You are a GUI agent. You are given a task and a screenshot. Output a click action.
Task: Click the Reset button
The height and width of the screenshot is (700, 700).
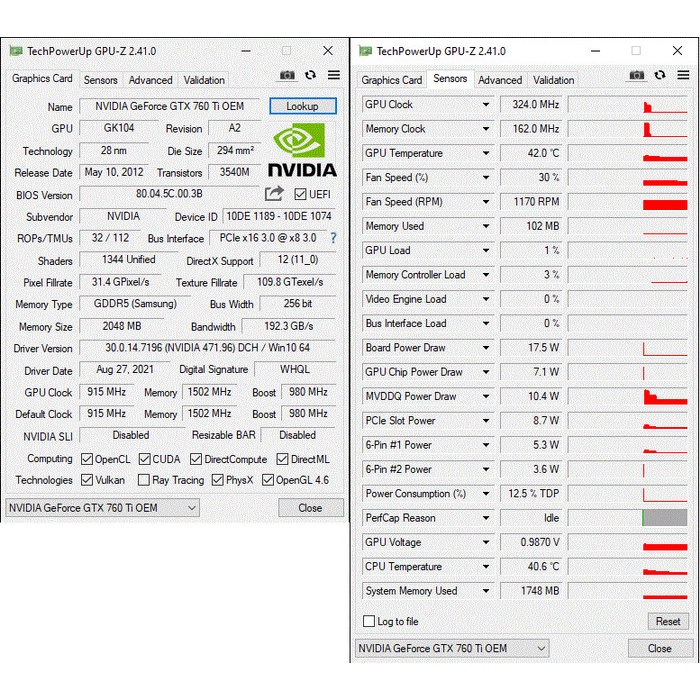(668, 621)
